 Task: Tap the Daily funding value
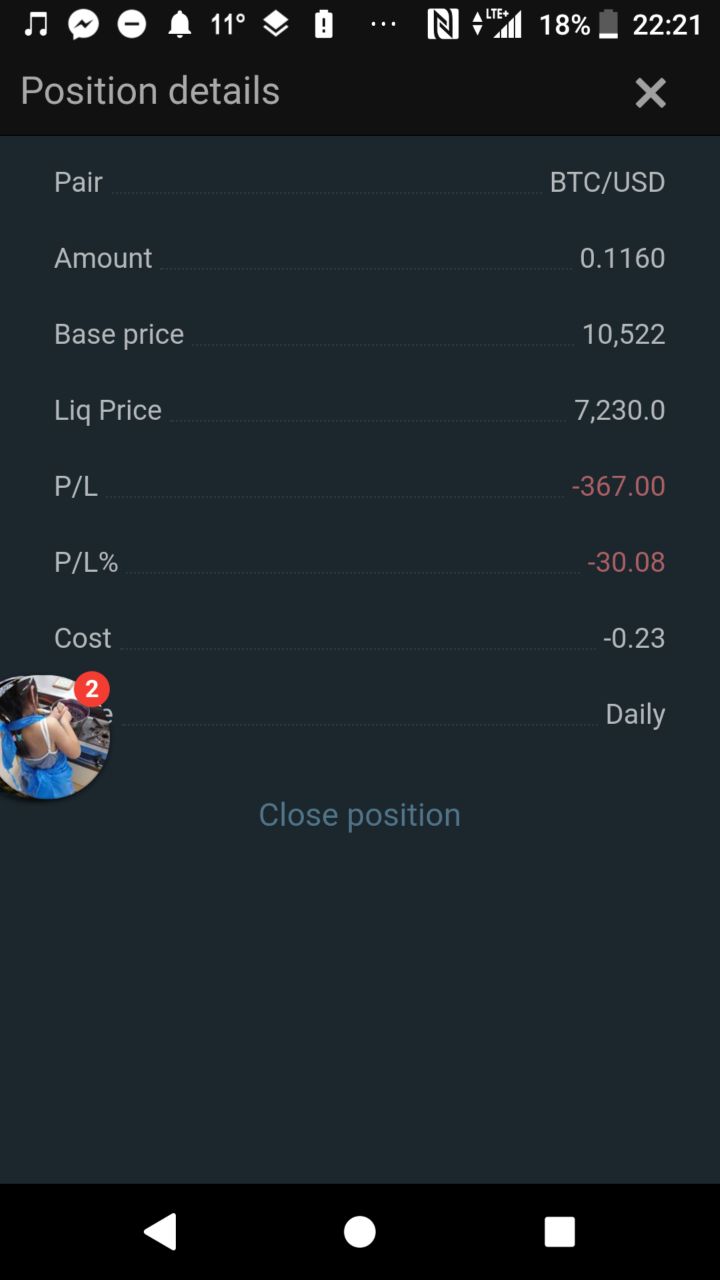coord(635,715)
